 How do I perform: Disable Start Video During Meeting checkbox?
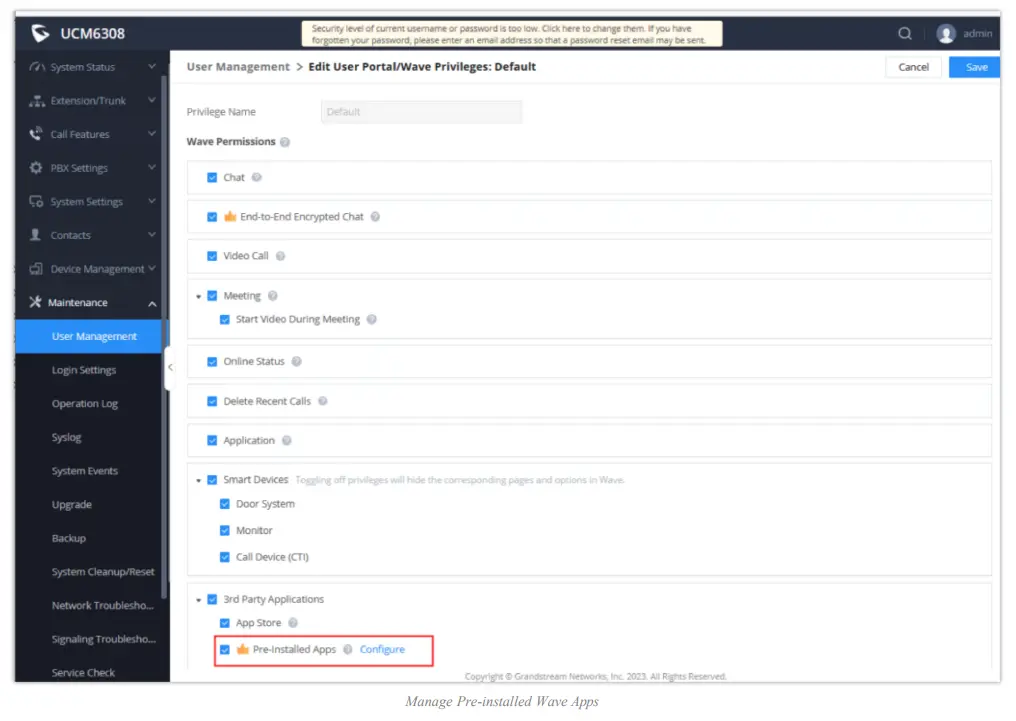pos(225,320)
